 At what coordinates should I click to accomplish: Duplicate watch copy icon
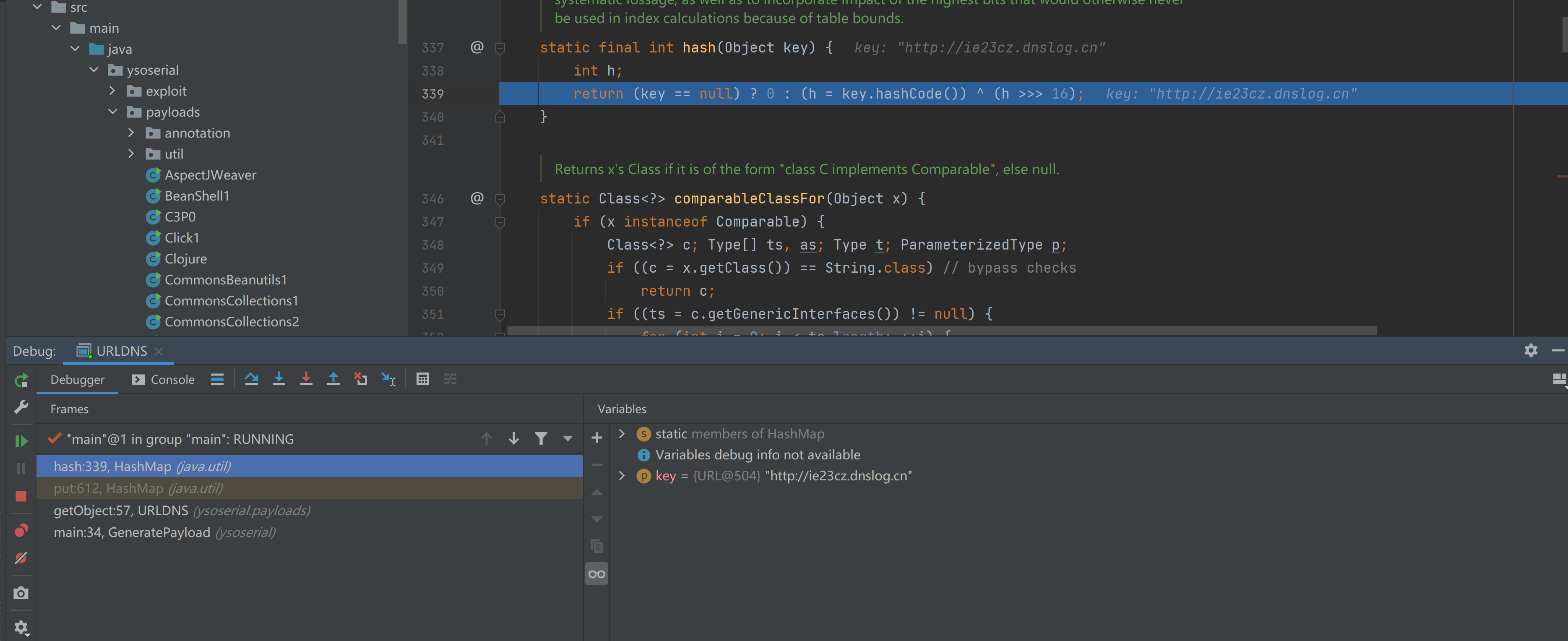[x=597, y=547]
